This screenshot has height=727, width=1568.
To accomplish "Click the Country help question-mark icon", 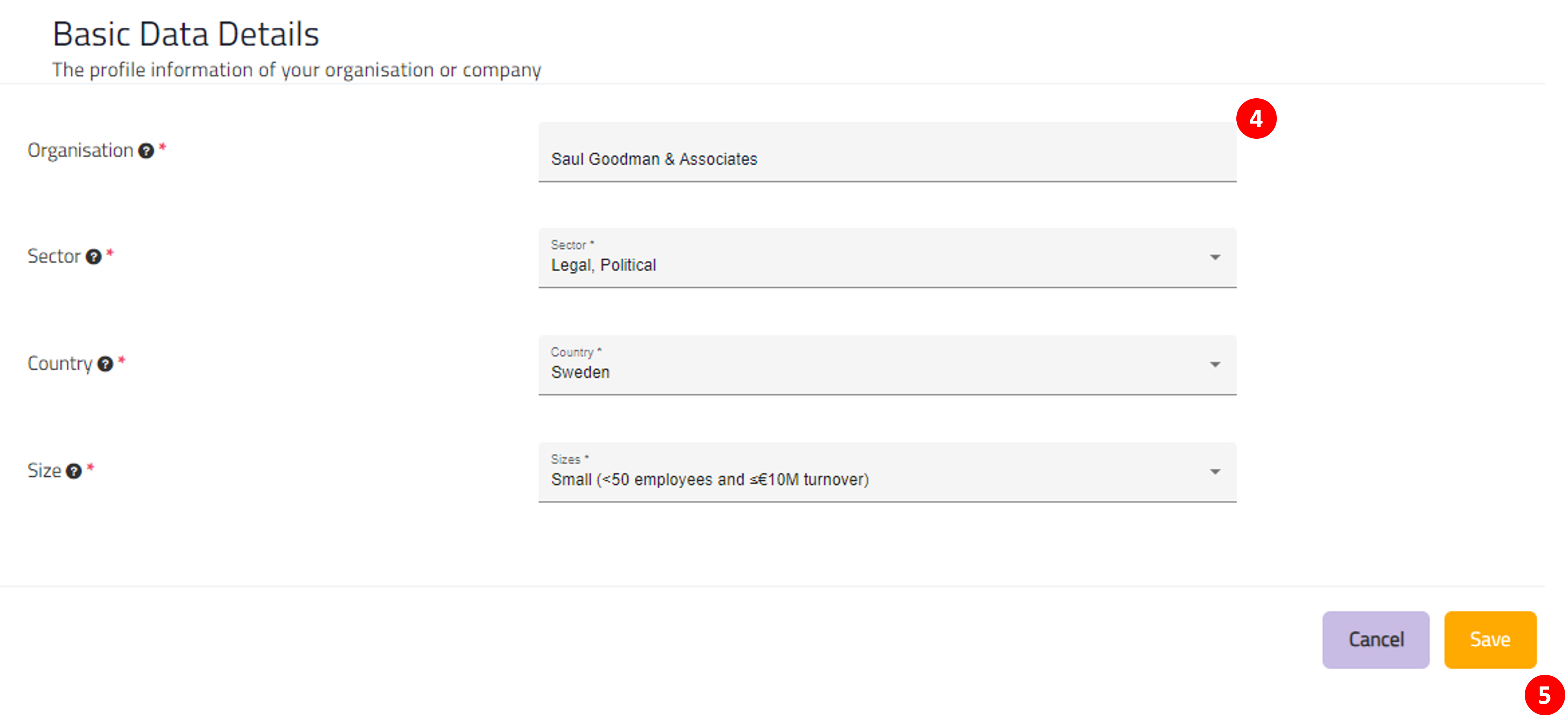I will point(105,364).
